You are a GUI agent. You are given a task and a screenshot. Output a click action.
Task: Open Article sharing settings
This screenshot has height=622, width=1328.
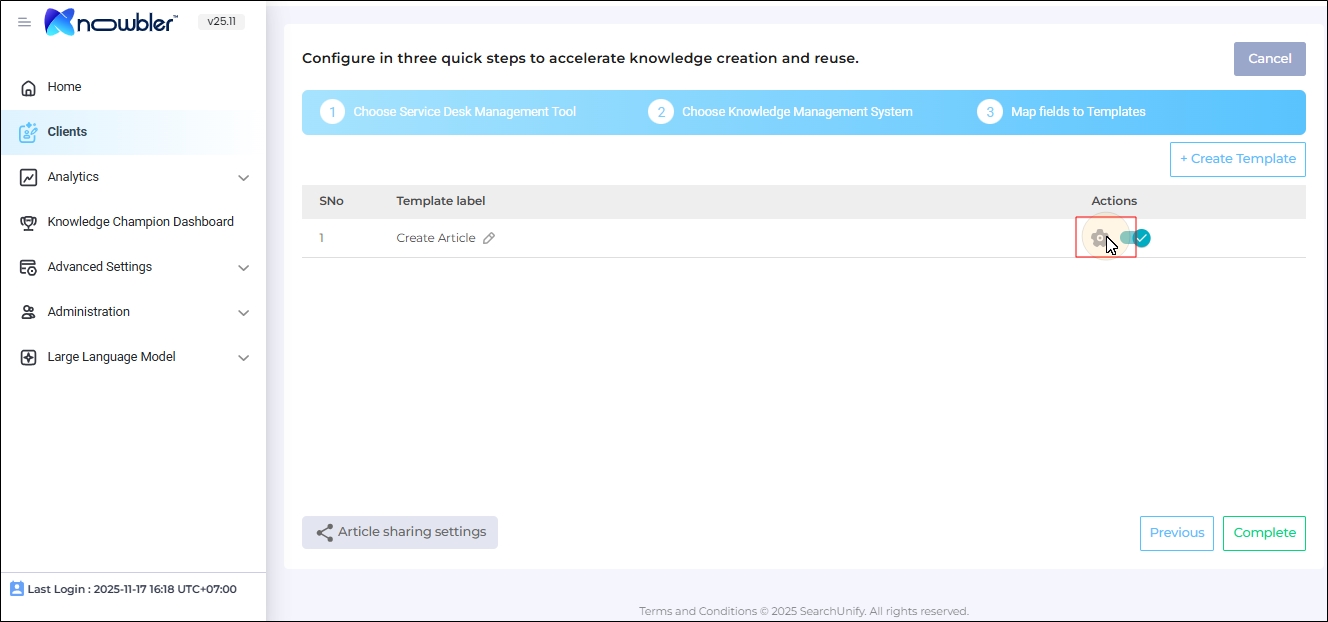tap(400, 532)
